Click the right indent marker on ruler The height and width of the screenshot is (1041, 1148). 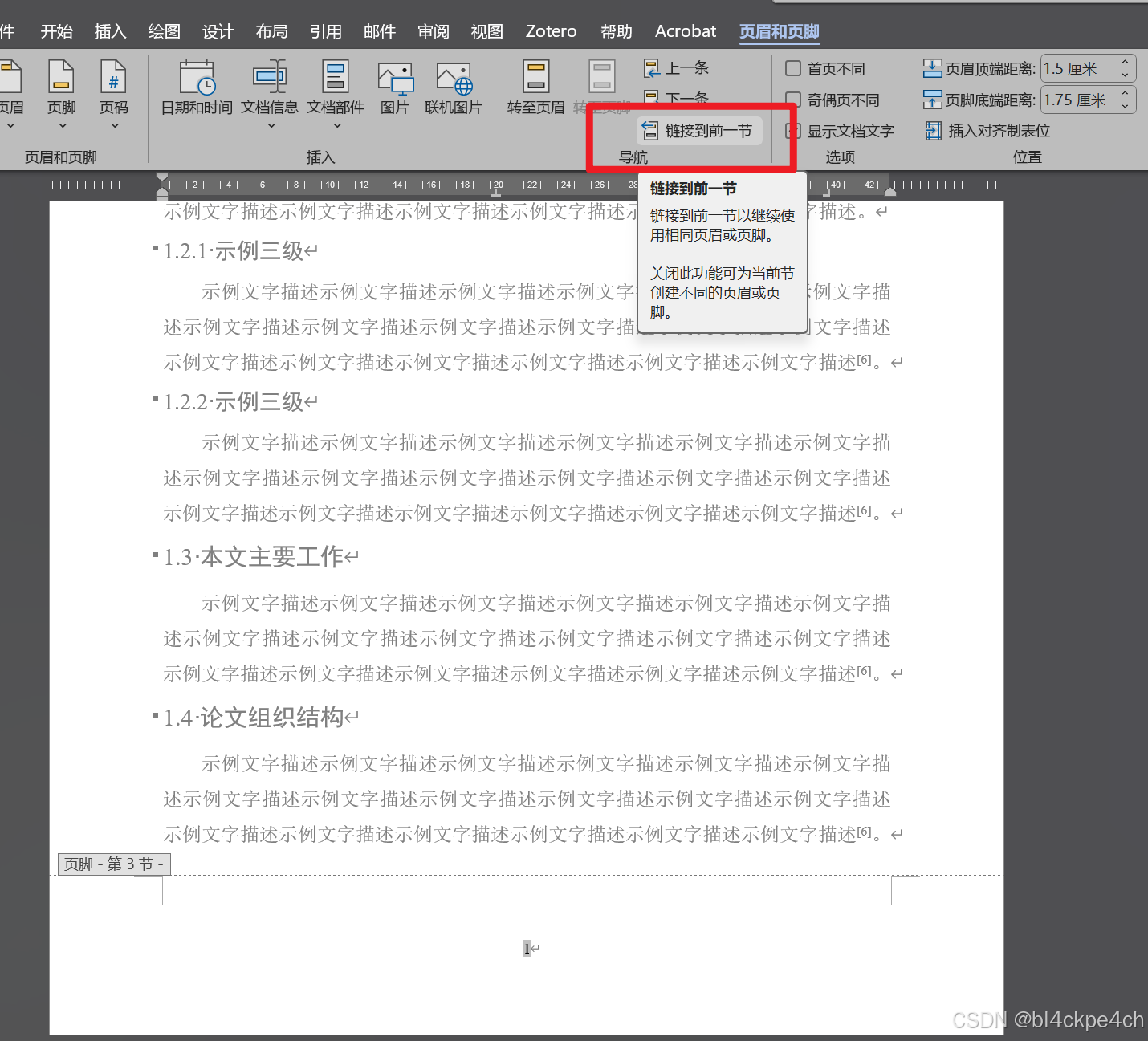click(x=890, y=192)
